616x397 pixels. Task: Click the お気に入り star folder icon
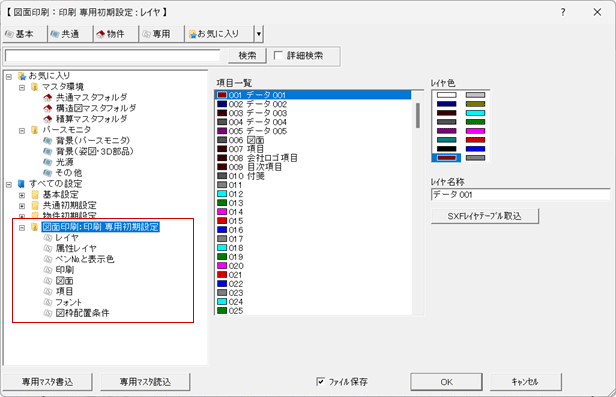coord(22,76)
